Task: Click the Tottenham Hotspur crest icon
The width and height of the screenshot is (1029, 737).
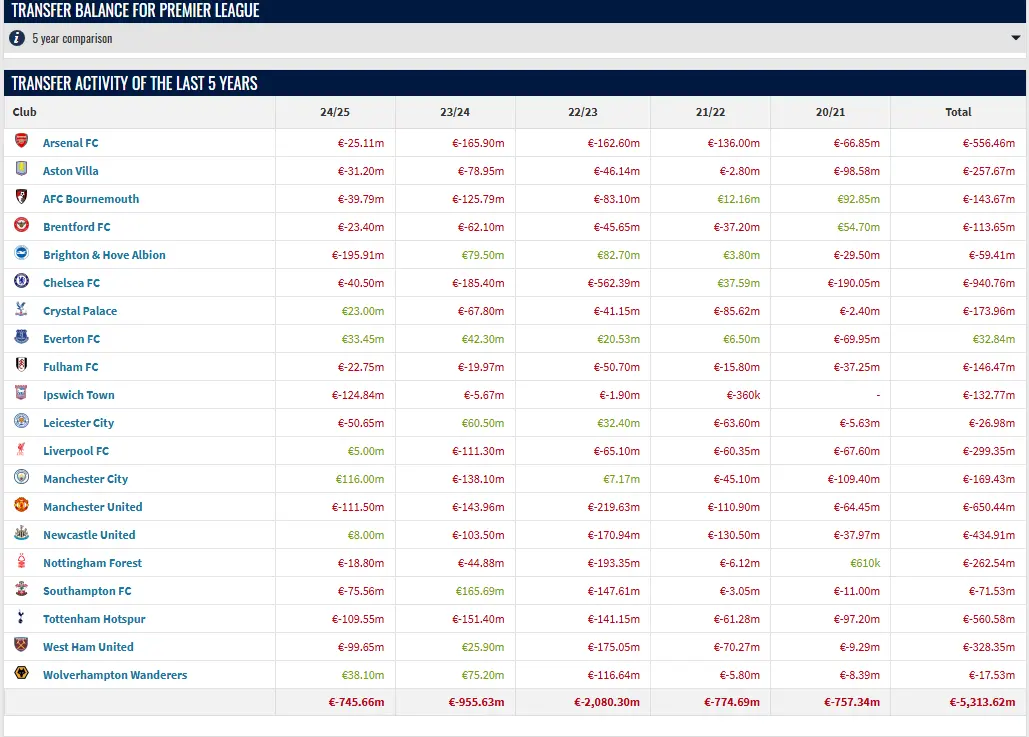Action: click(x=21, y=618)
